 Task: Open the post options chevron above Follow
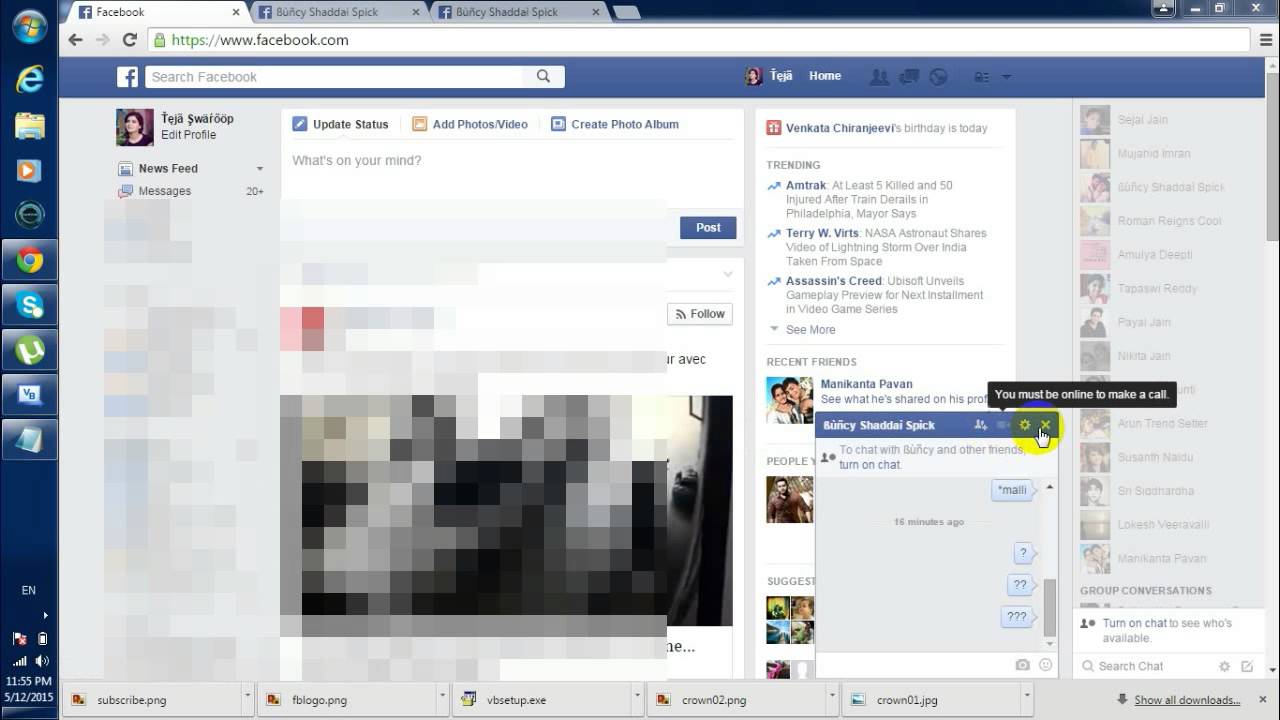click(728, 274)
